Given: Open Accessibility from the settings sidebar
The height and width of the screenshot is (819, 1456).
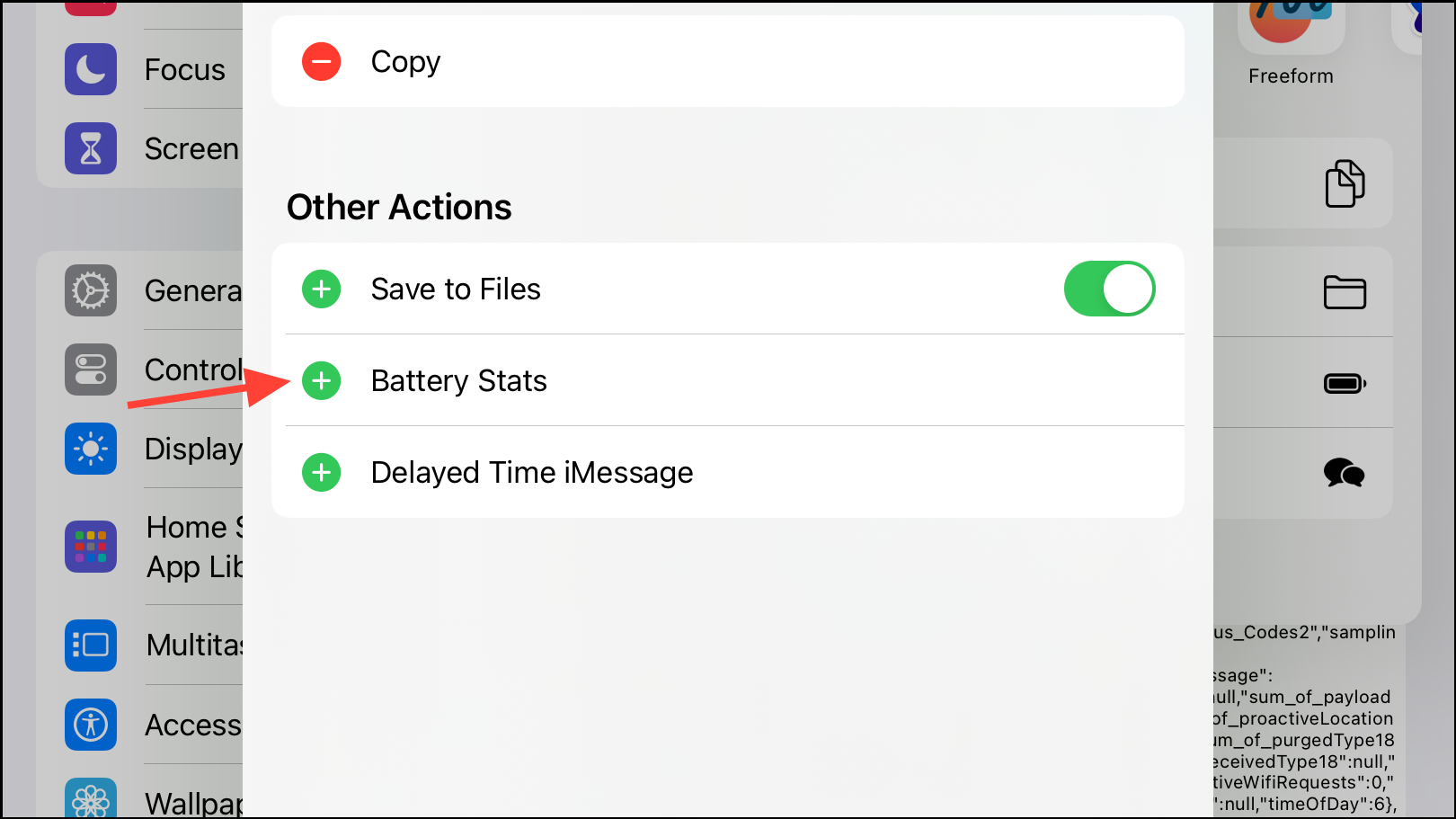Looking at the screenshot, I should 192,725.
